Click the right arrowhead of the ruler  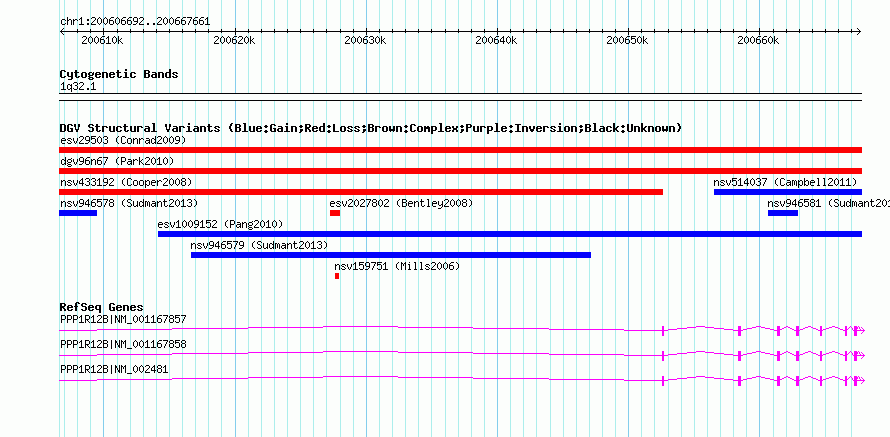[859, 31]
